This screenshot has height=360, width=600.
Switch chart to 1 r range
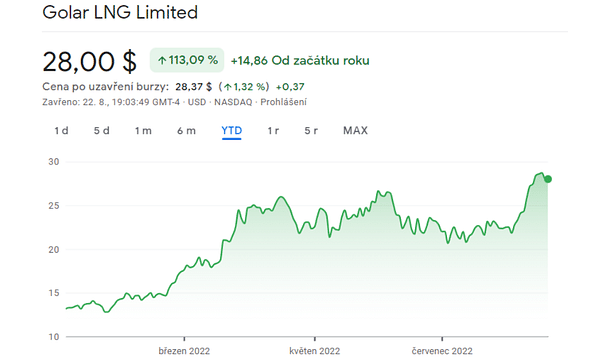273,131
